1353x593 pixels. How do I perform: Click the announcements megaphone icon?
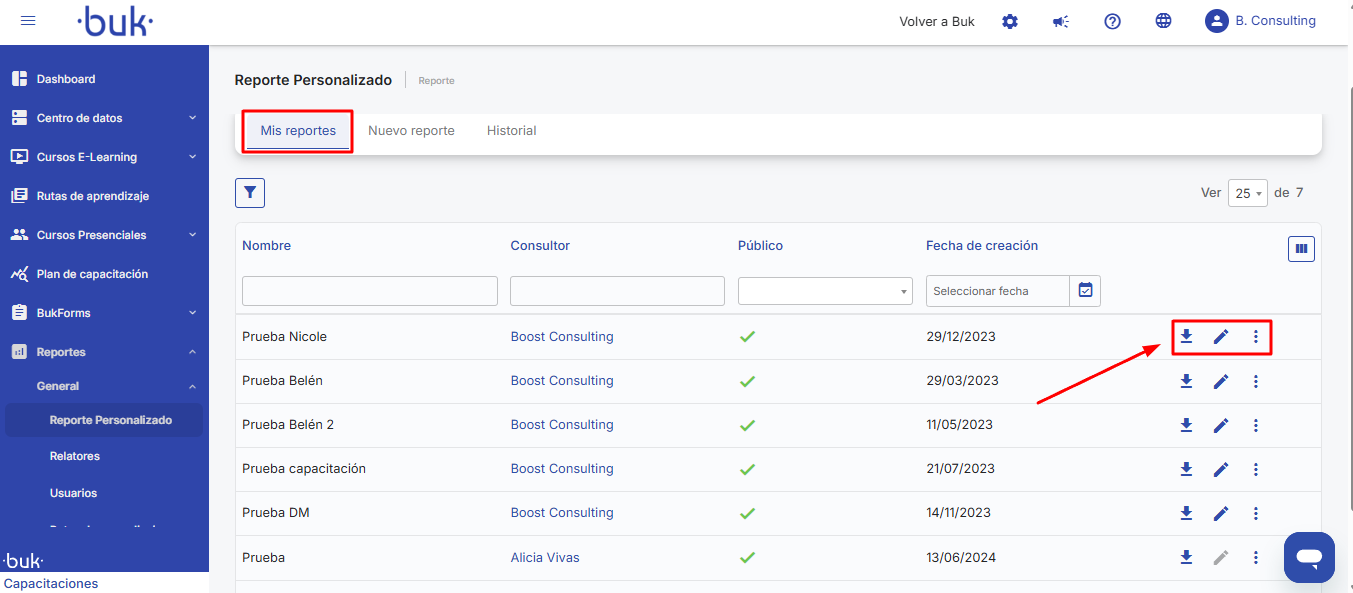(x=1061, y=21)
